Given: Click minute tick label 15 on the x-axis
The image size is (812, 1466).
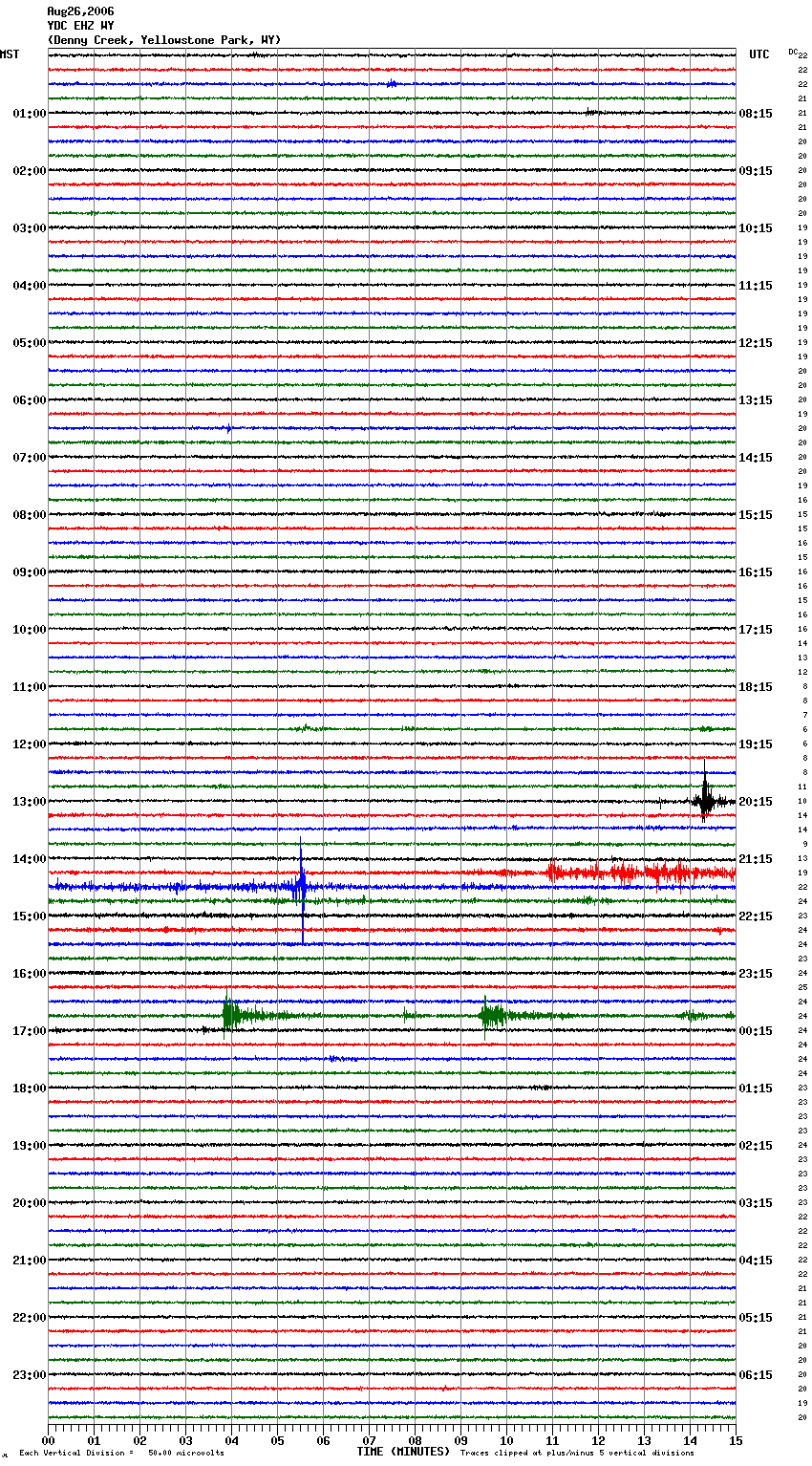Looking at the screenshot, I should (736, 1440).
